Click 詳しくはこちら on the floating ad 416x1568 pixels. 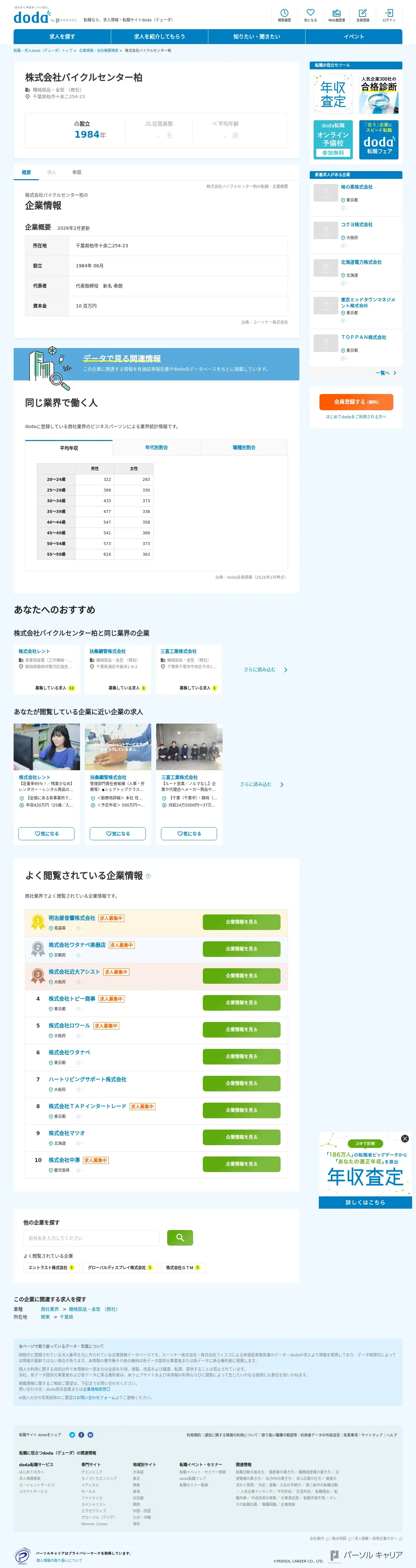365,1202
